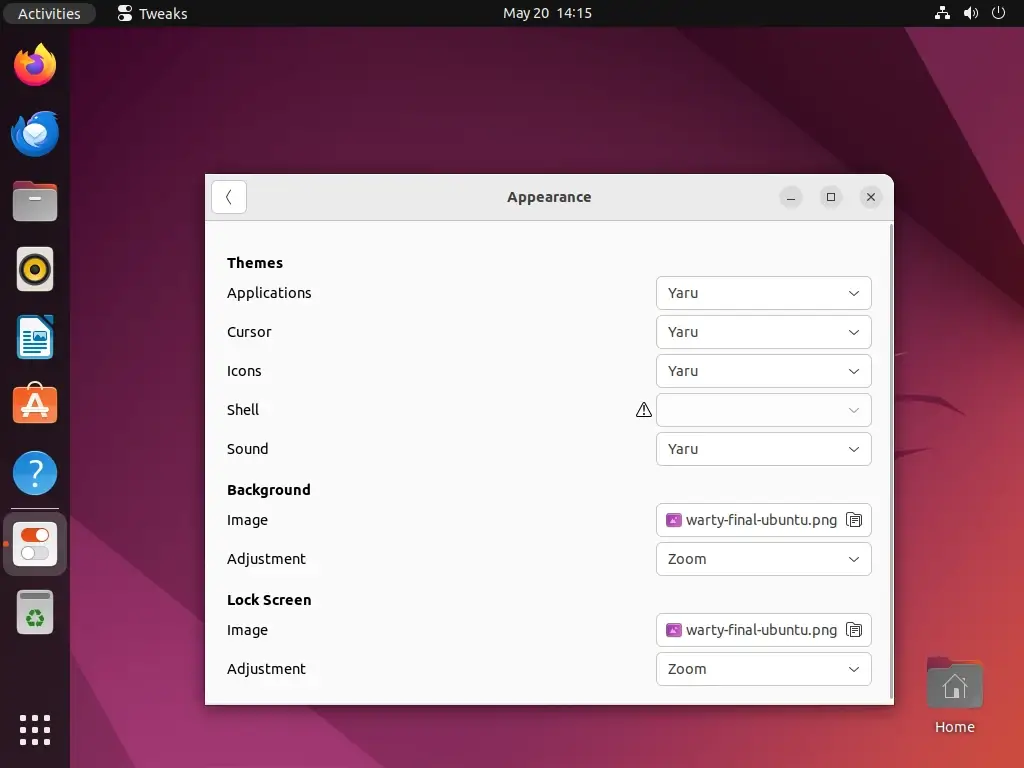Click the Shell theme warning triangle
The image size is (1024, 768).
pyautogui.click(x=643, y=410)
